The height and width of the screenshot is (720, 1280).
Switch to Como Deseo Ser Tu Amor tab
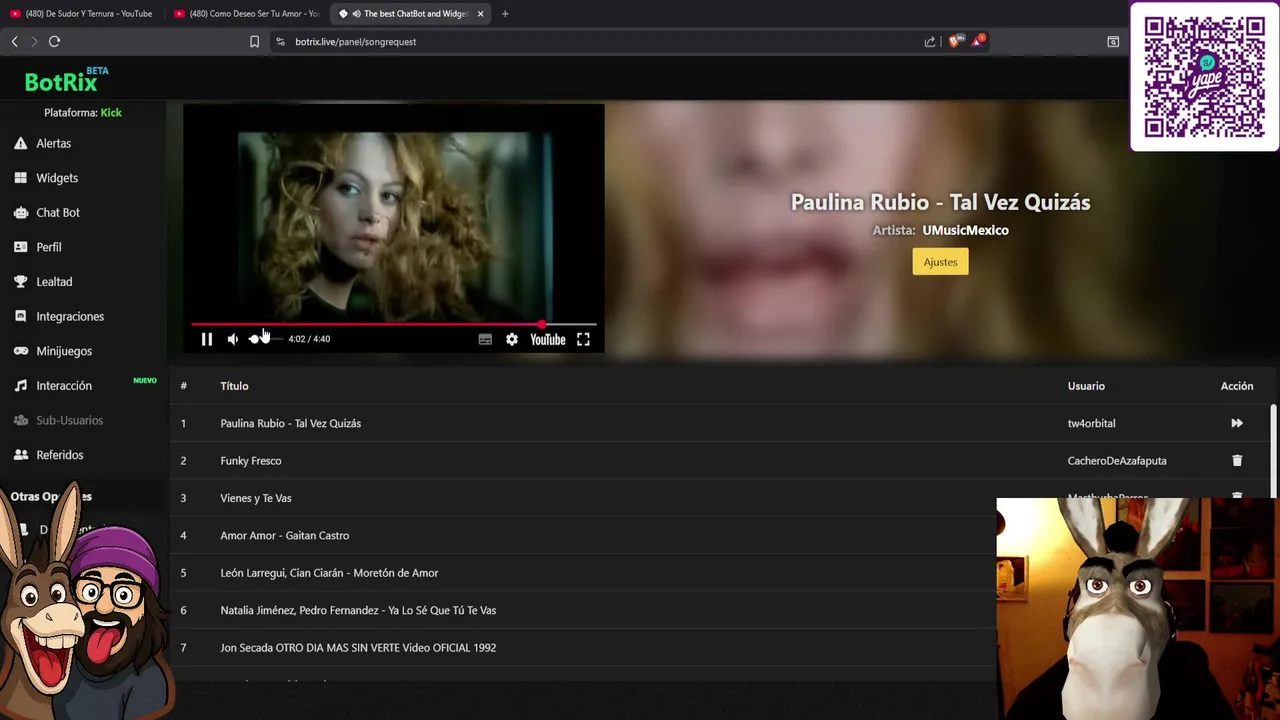click(x=245, y=14)
